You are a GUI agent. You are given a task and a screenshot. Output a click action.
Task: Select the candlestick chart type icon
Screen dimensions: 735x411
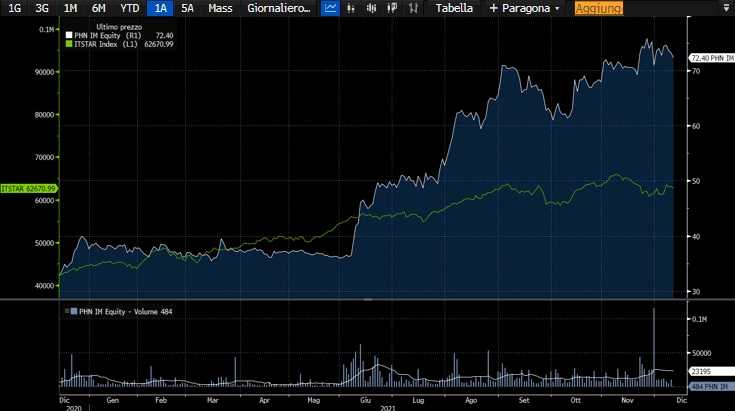[x=371, y=8]
